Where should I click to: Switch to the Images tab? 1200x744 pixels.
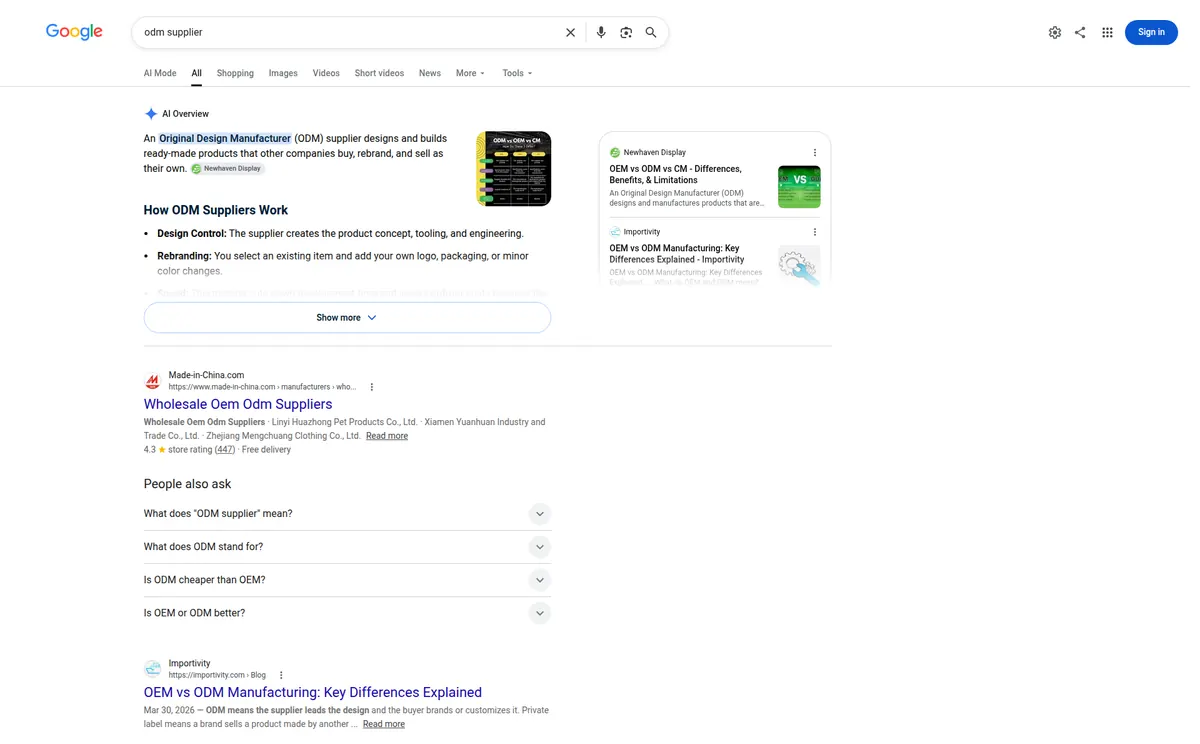[283, 73]
